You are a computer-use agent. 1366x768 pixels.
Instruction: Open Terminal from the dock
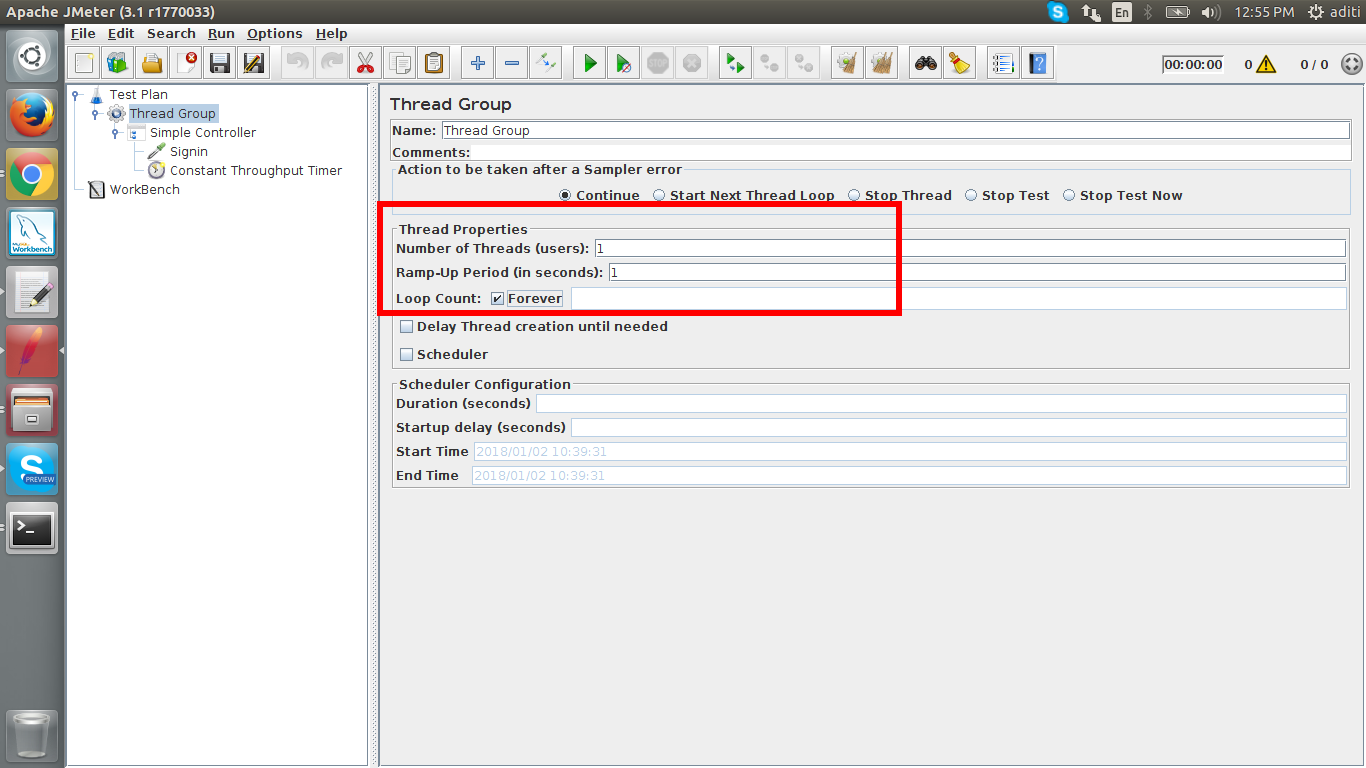point(32,528)
